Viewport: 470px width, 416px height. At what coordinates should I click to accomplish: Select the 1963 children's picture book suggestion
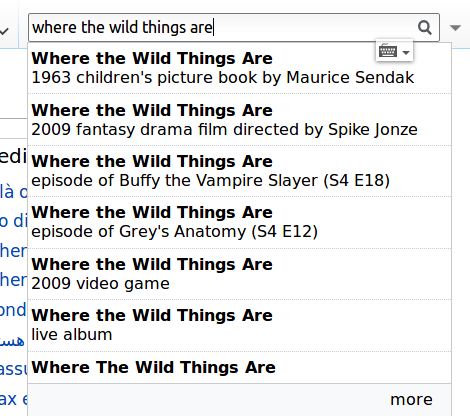tap(239, 68)
